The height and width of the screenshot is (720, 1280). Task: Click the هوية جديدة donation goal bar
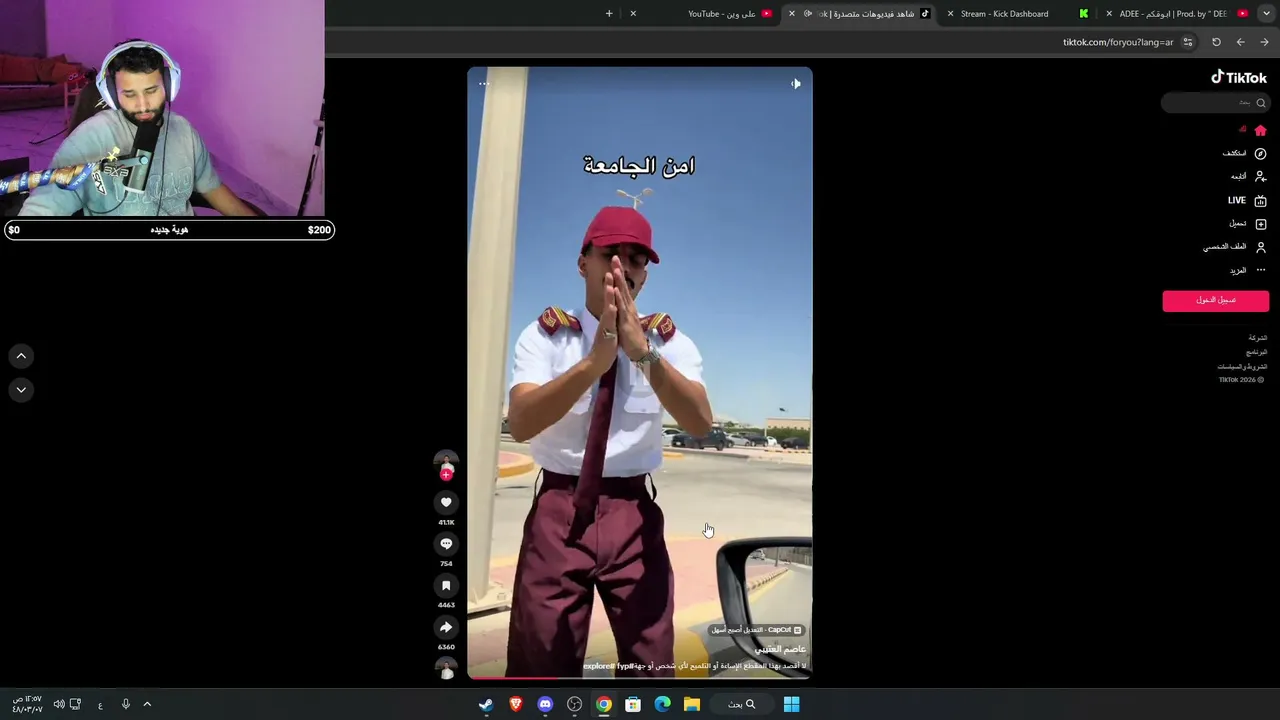(x=168, y=230)
